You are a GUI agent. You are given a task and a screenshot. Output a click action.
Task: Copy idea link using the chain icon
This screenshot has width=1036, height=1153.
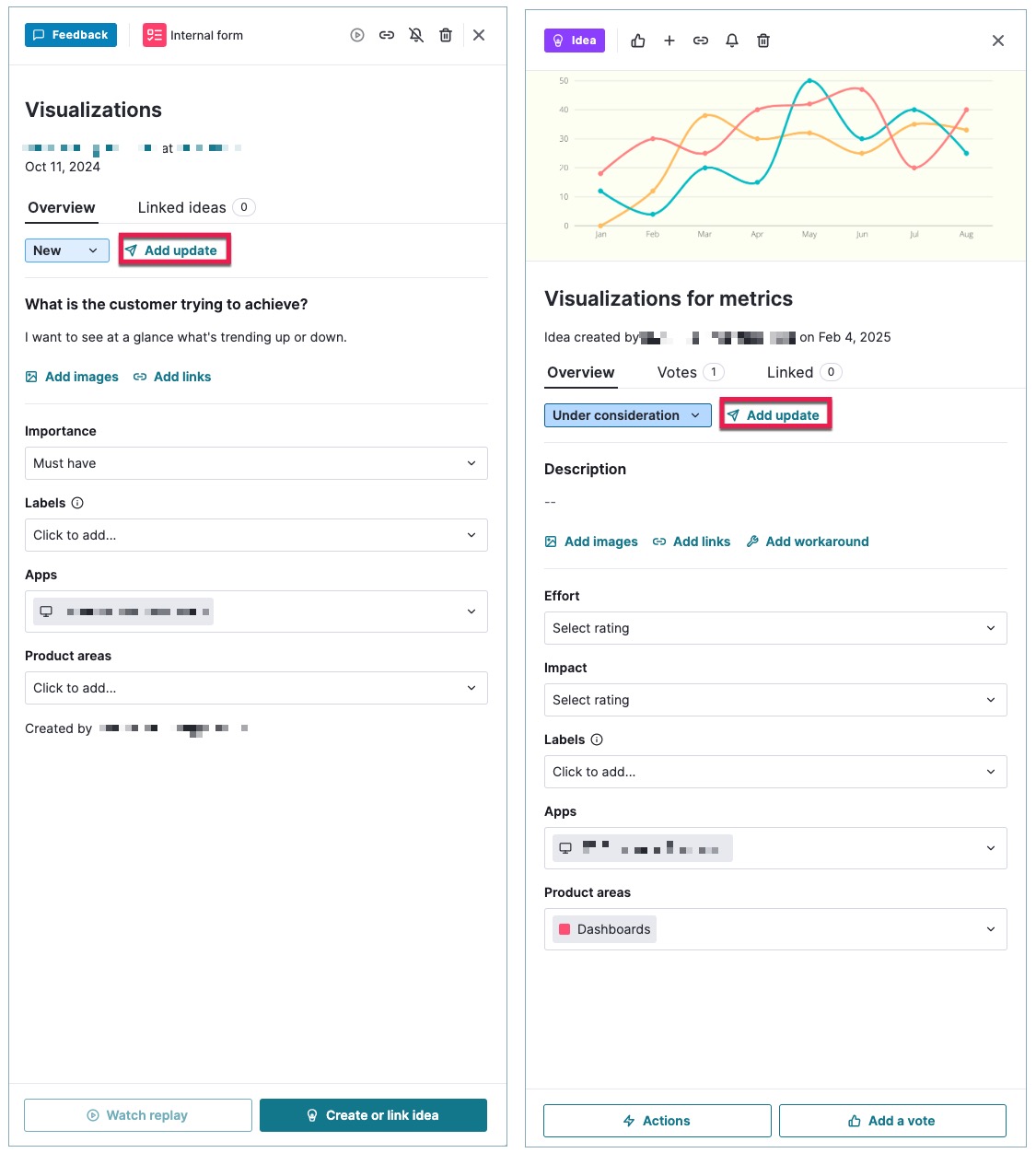tap(701, 41)
